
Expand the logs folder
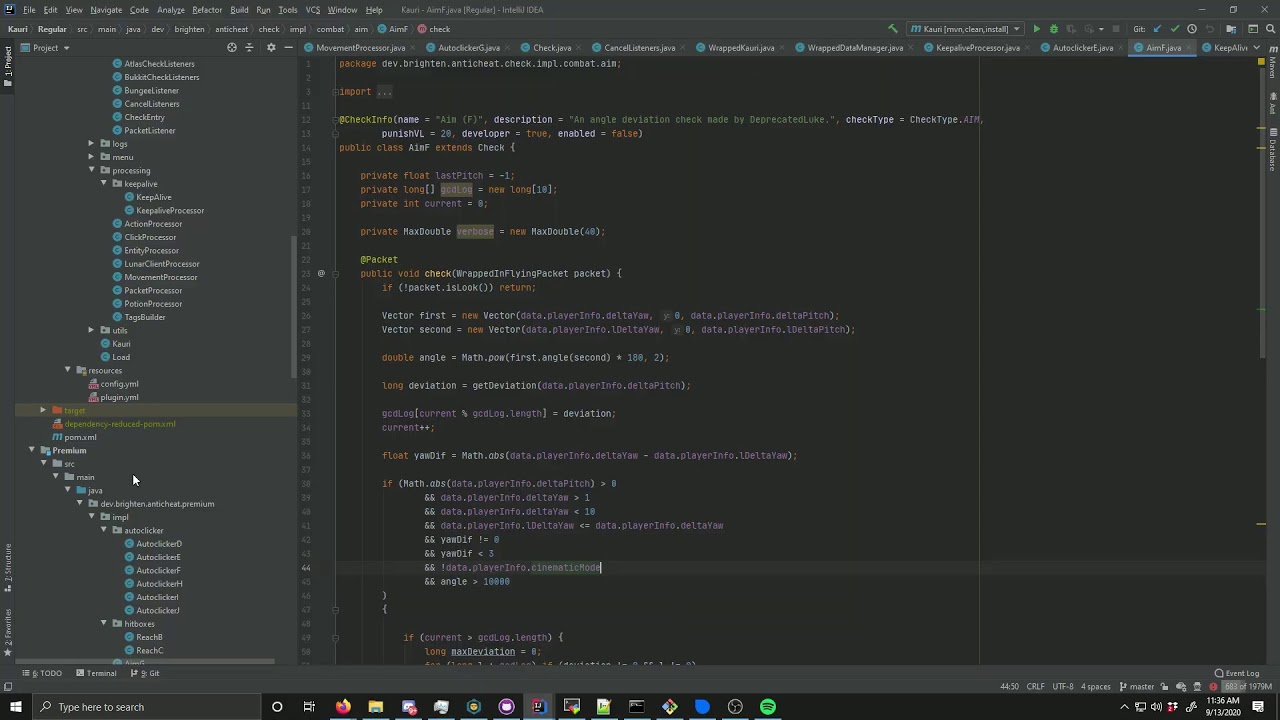point(91,144)
